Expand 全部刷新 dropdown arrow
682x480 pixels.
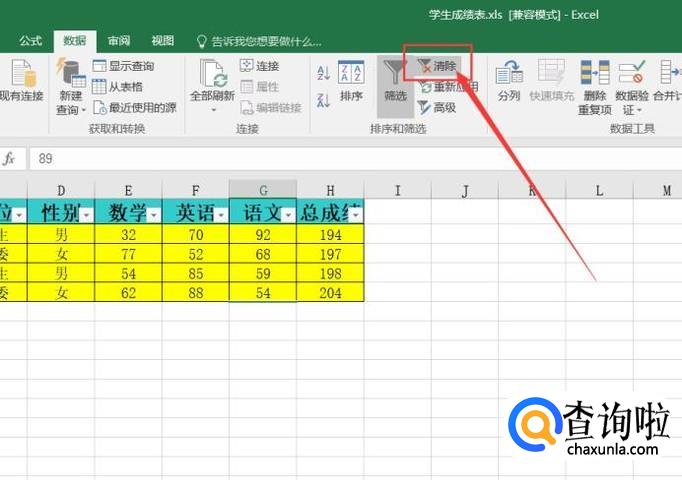214,110
